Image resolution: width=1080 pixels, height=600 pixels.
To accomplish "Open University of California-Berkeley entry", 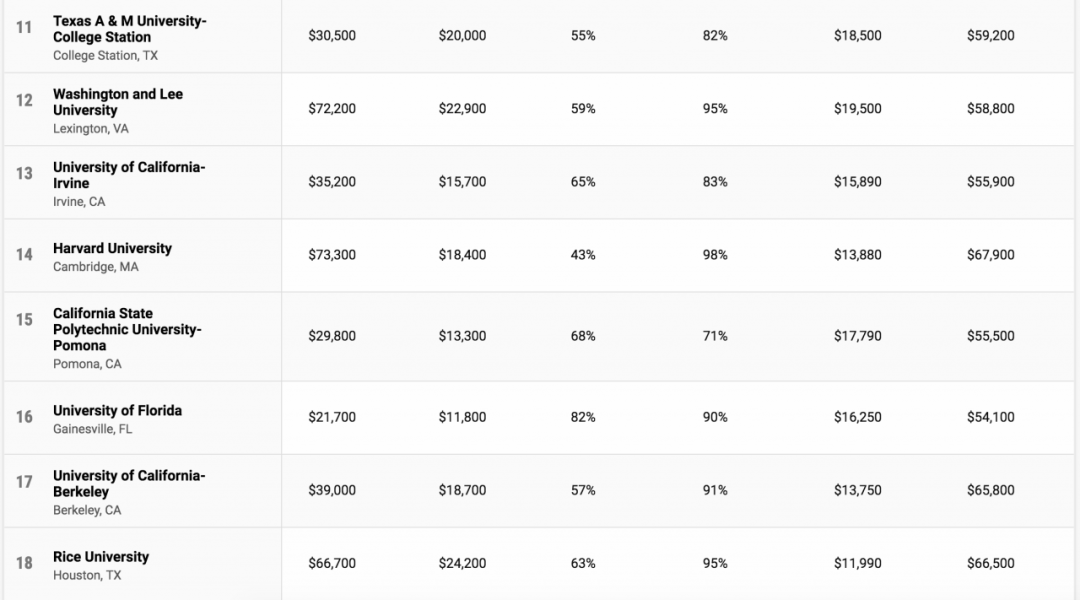I will [x=129, y=483].
